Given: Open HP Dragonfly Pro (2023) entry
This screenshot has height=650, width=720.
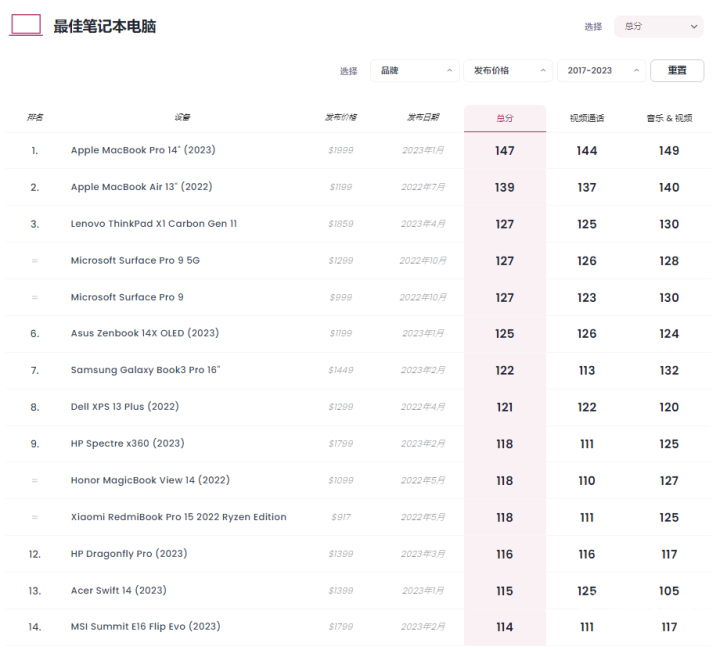Looking at the screenshot, I should point(129,554).
